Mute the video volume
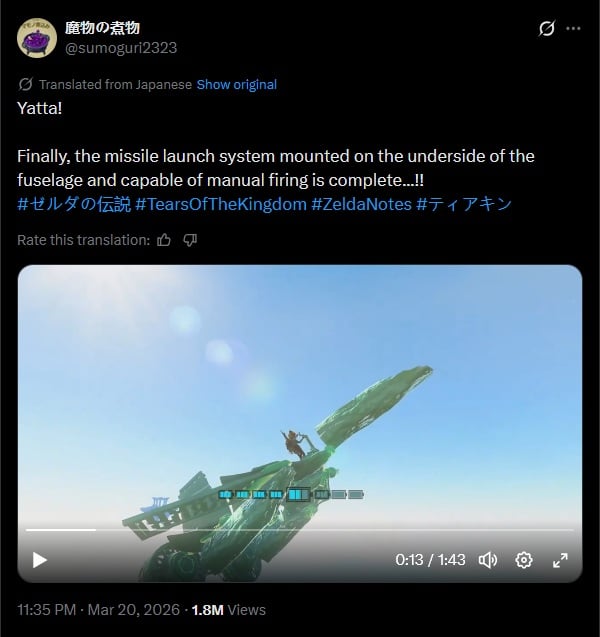The width and height of the screenshot is (600, 637). tap(488, 560)
